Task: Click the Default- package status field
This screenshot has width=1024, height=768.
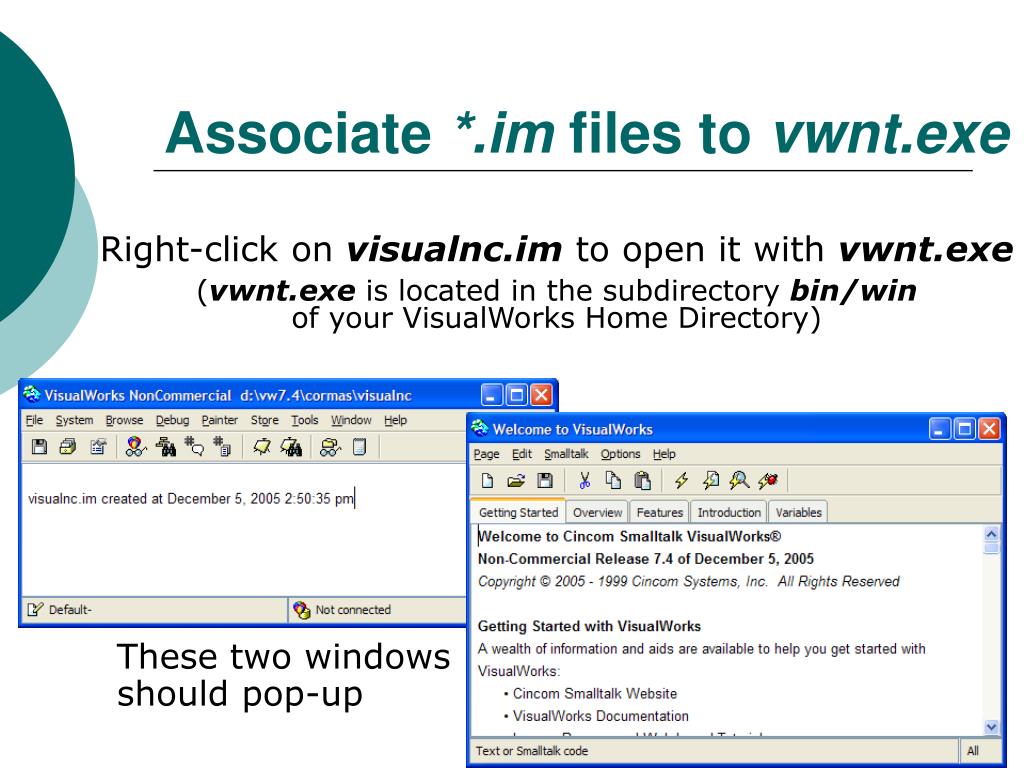Action: point(155,609)
